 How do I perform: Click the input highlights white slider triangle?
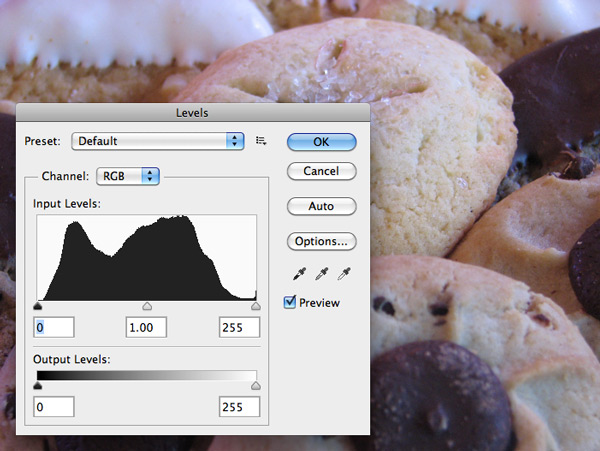255,306
